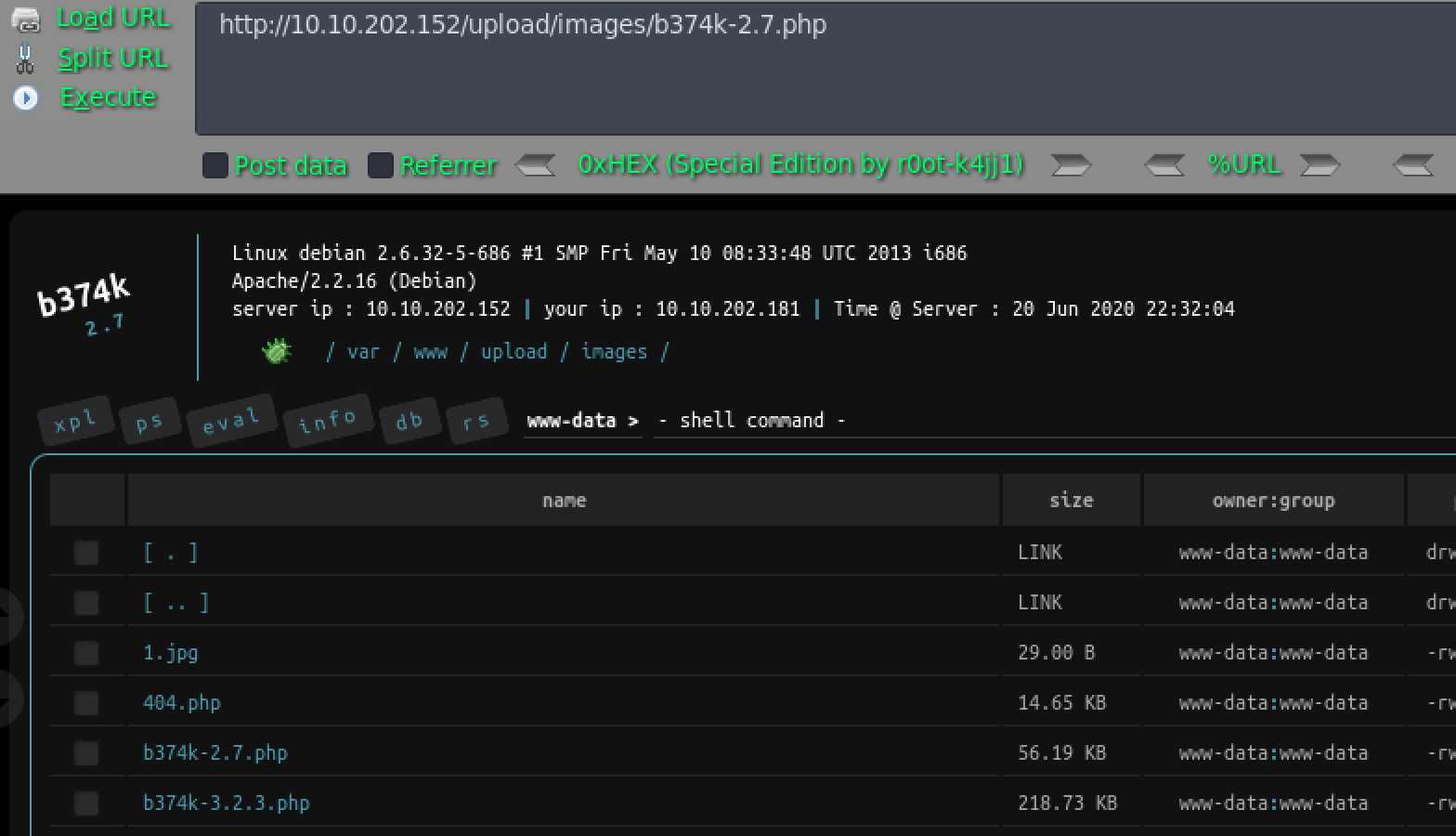Click the green bug icon beside path

[x=277, y=351]
